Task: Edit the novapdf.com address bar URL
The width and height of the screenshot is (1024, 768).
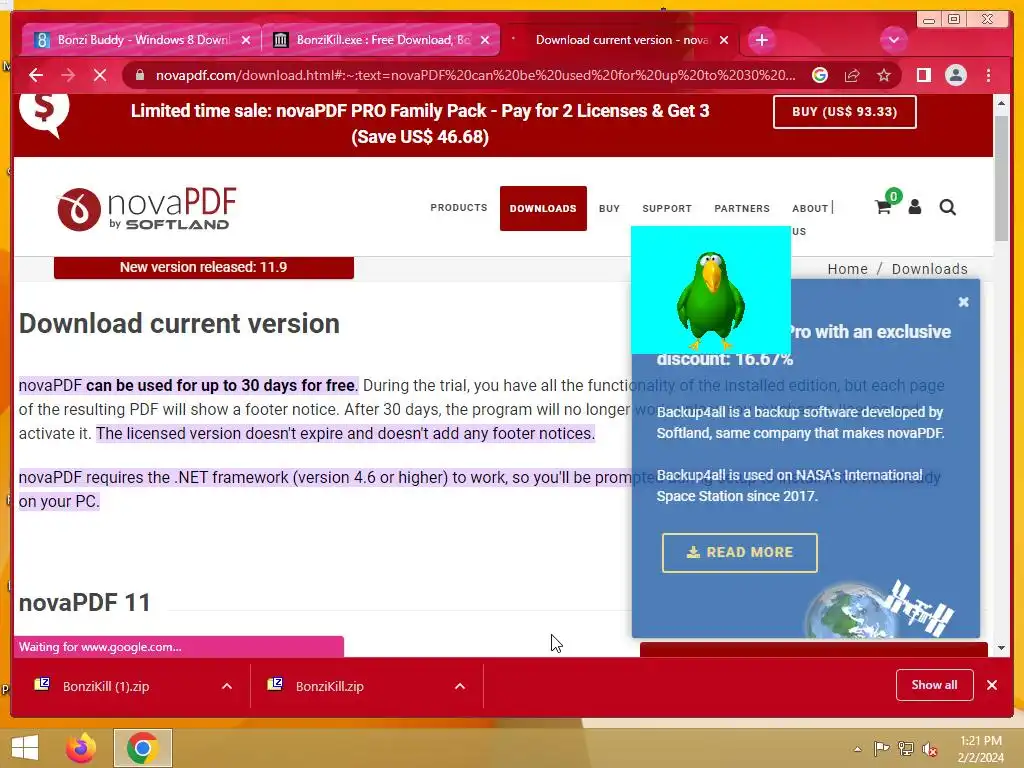Action: (x=475, y=75)
